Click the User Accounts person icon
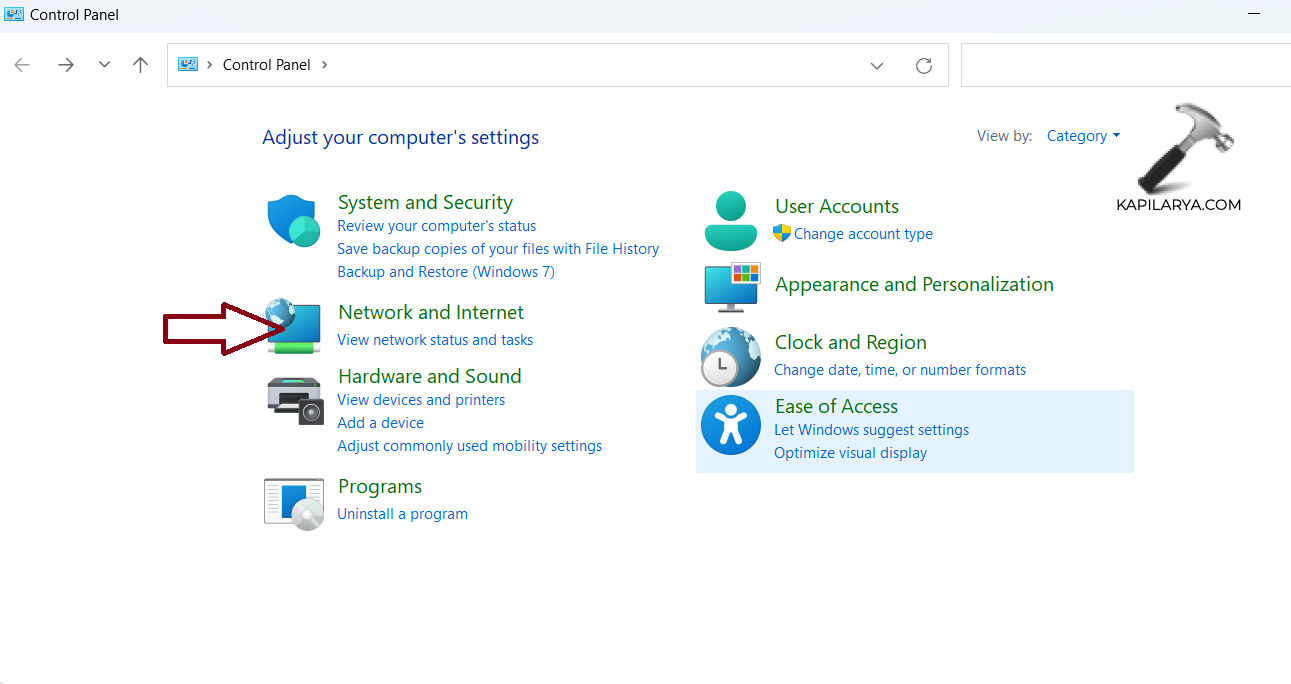The height and width of the screenshot is (684, 1291). (x=731, y=221)
